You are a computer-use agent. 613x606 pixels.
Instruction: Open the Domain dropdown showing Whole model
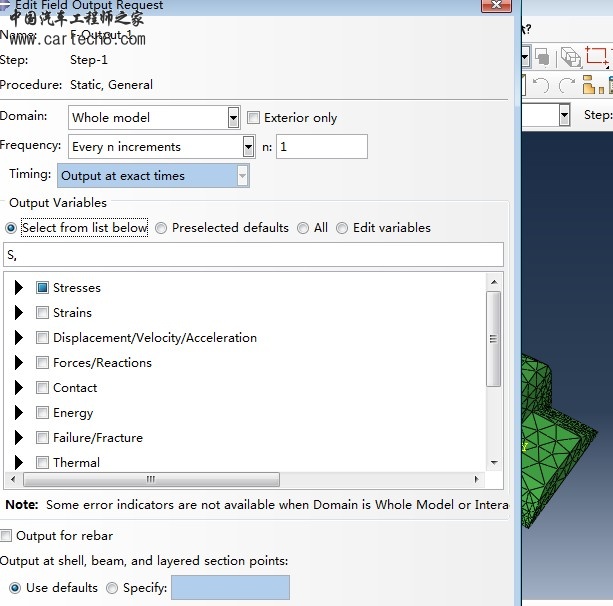pos(233,118)
